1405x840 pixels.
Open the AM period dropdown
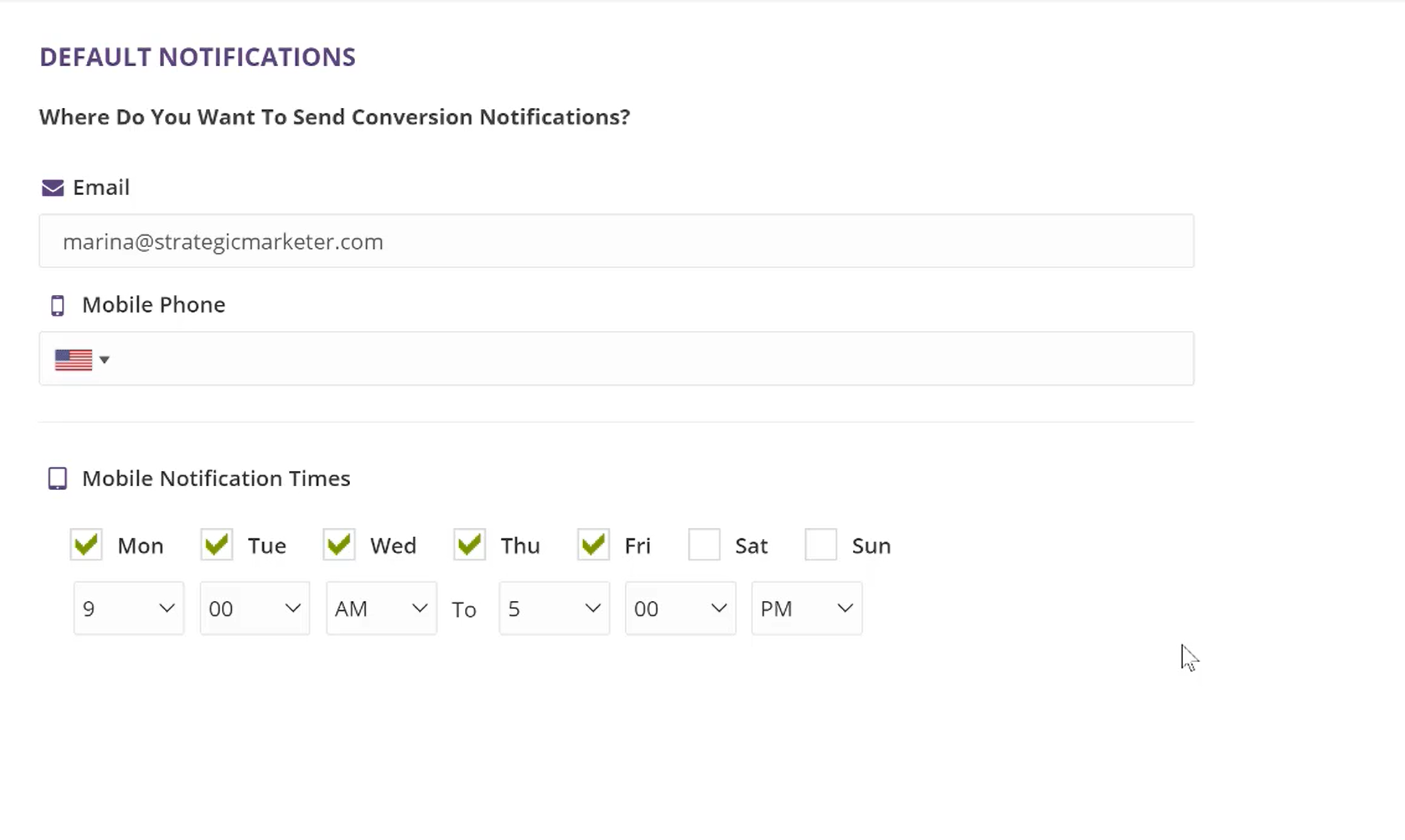[381, 608]
